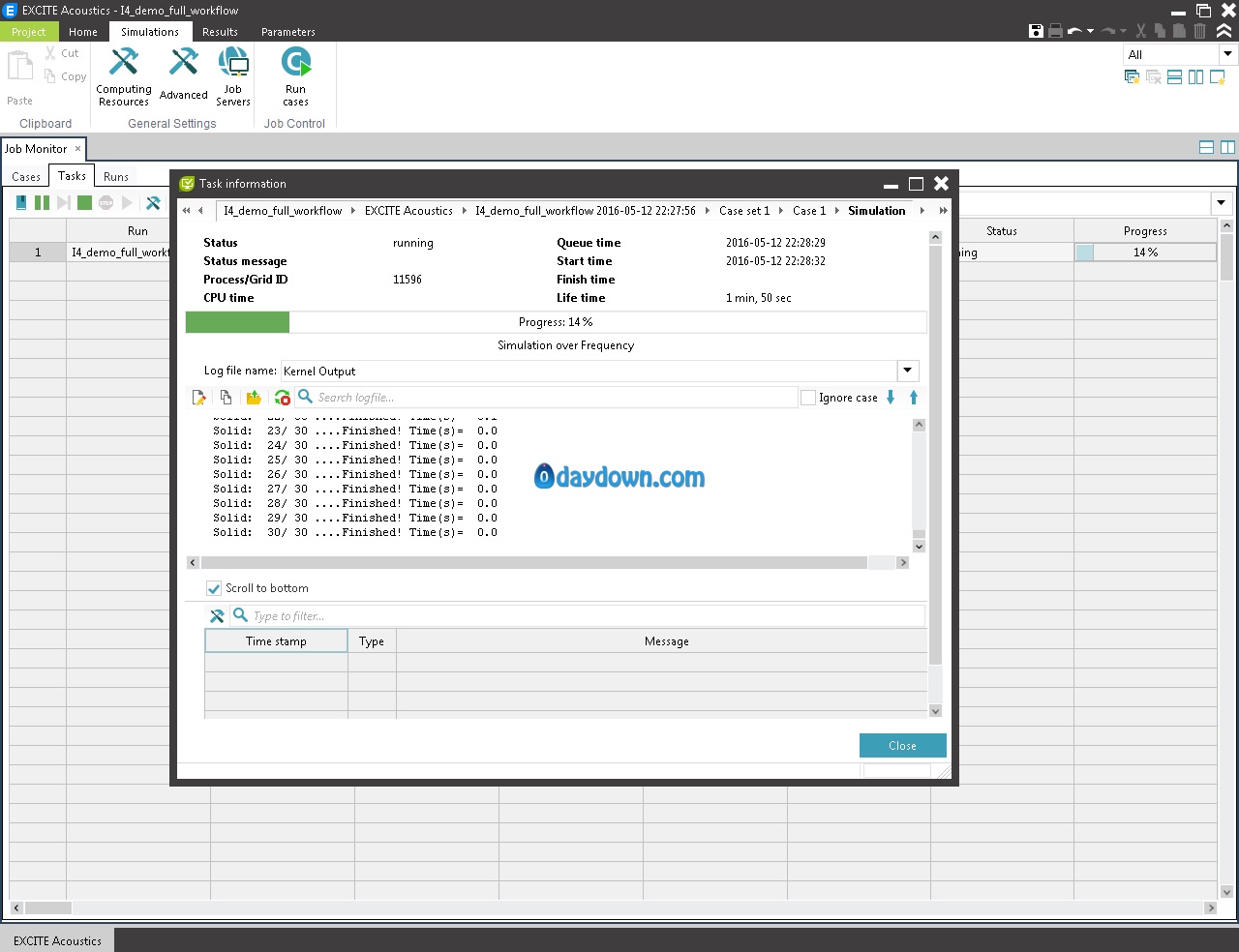Click filter settings tools icon above messages
Viewport: 1239px width, 952px height.
[217, 615]
